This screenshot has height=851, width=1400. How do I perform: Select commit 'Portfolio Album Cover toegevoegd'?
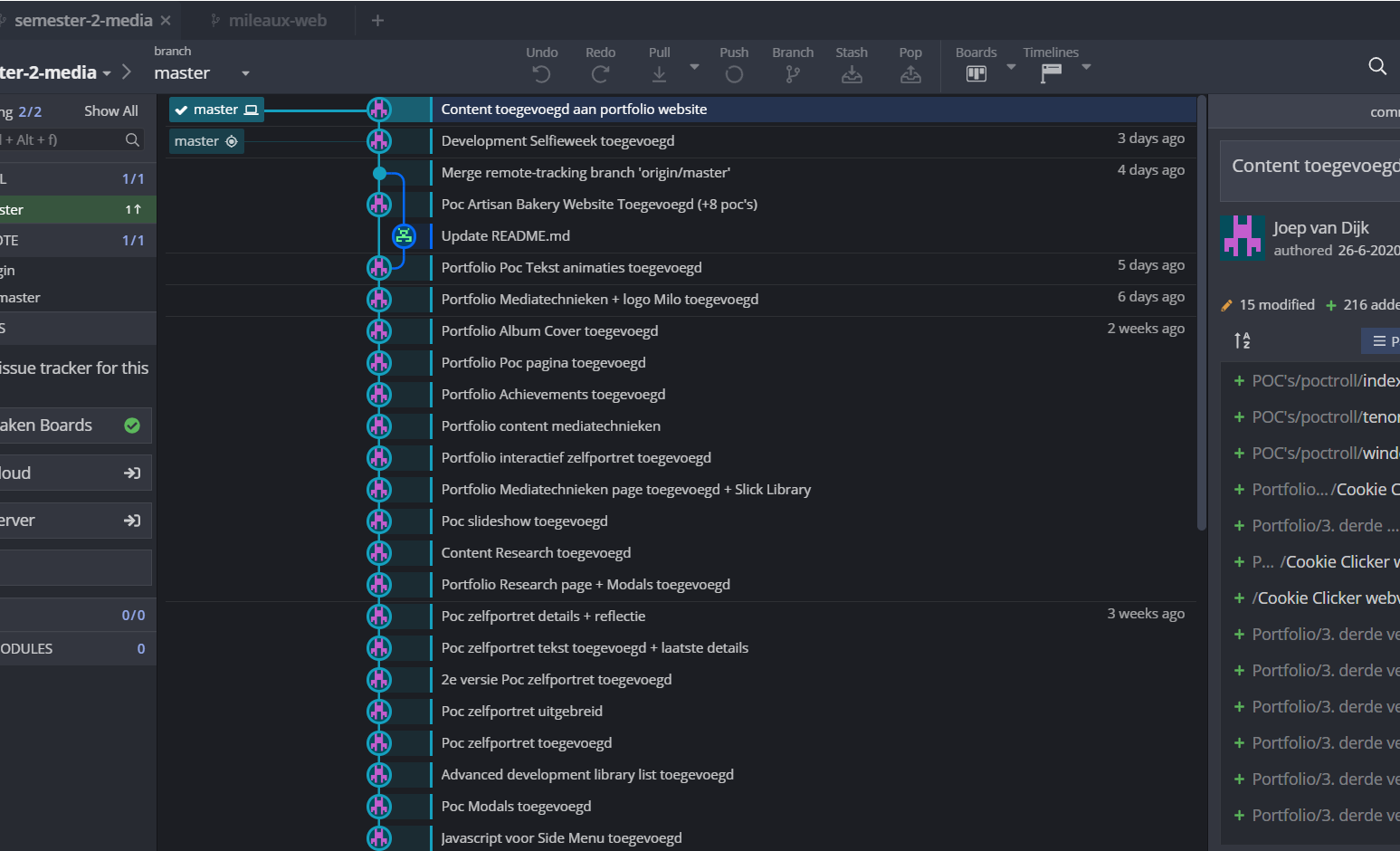pos(549,331)
